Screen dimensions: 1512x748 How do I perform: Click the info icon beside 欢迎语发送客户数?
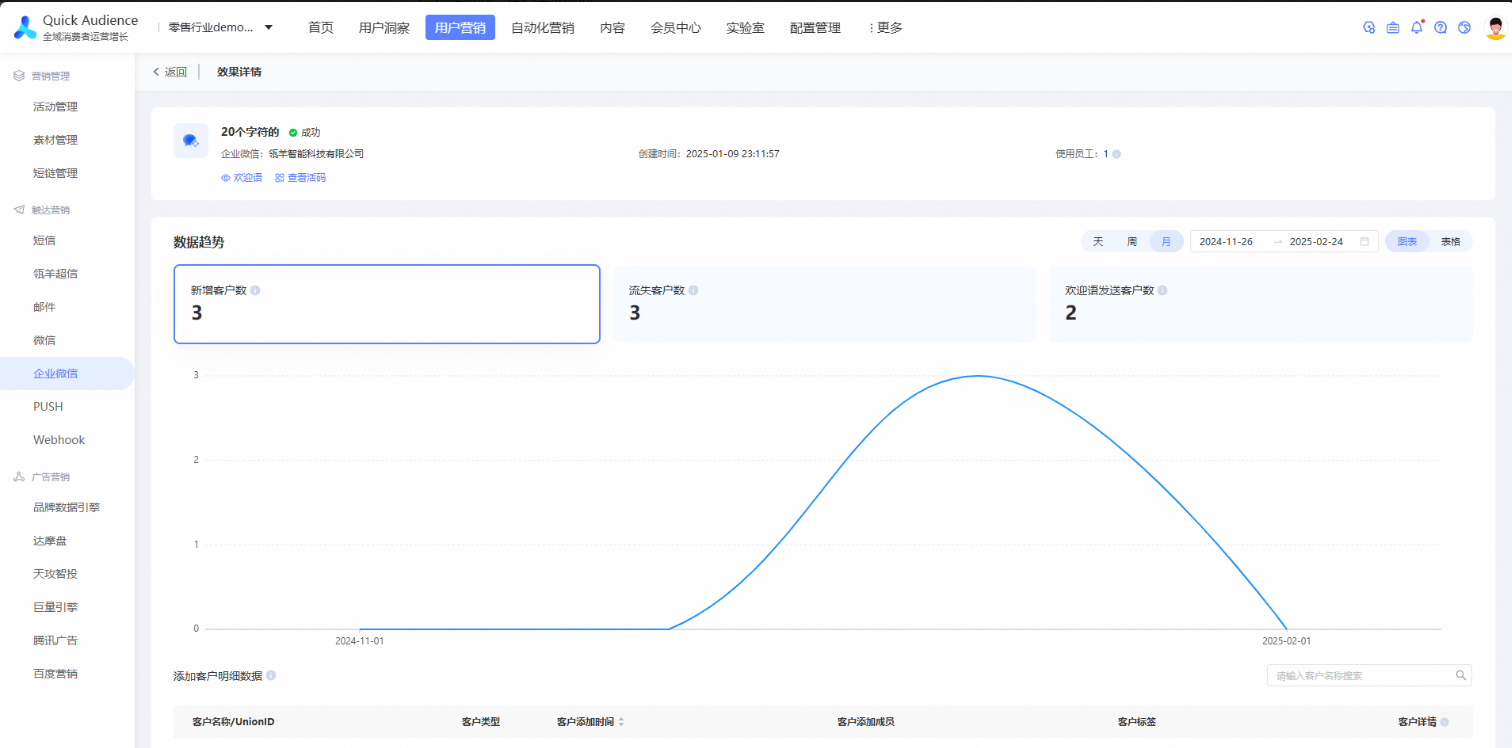tap(1162, 290)
